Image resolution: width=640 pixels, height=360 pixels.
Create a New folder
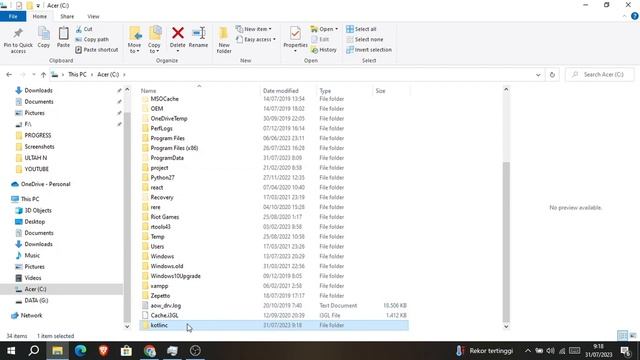[224, 40]
